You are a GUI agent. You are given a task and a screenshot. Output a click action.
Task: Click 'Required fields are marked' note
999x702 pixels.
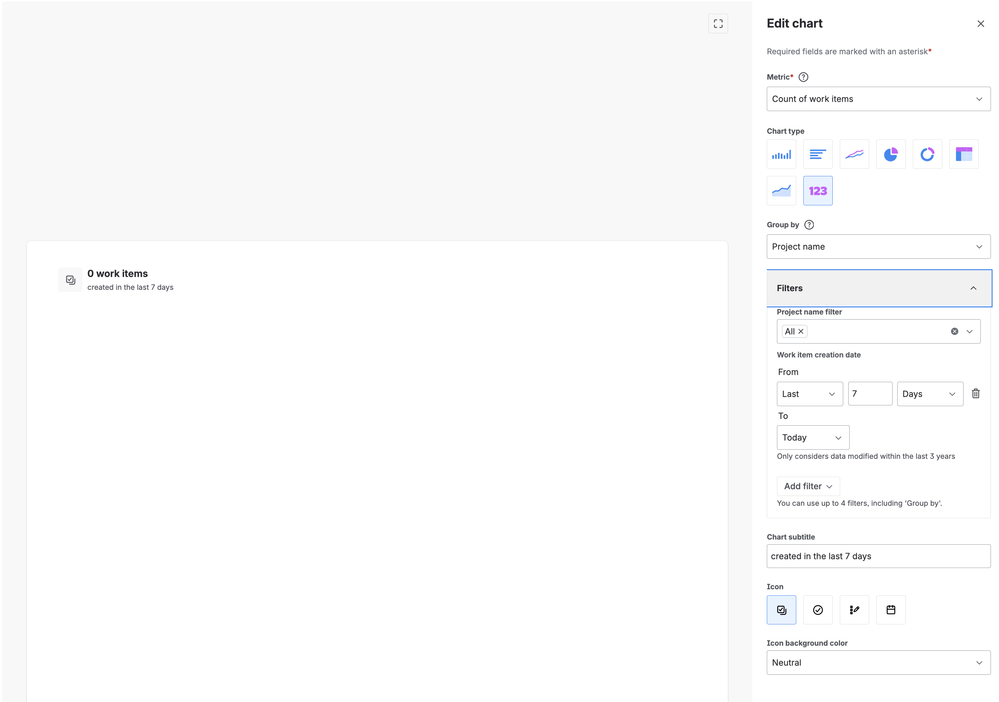coord(847,52)
